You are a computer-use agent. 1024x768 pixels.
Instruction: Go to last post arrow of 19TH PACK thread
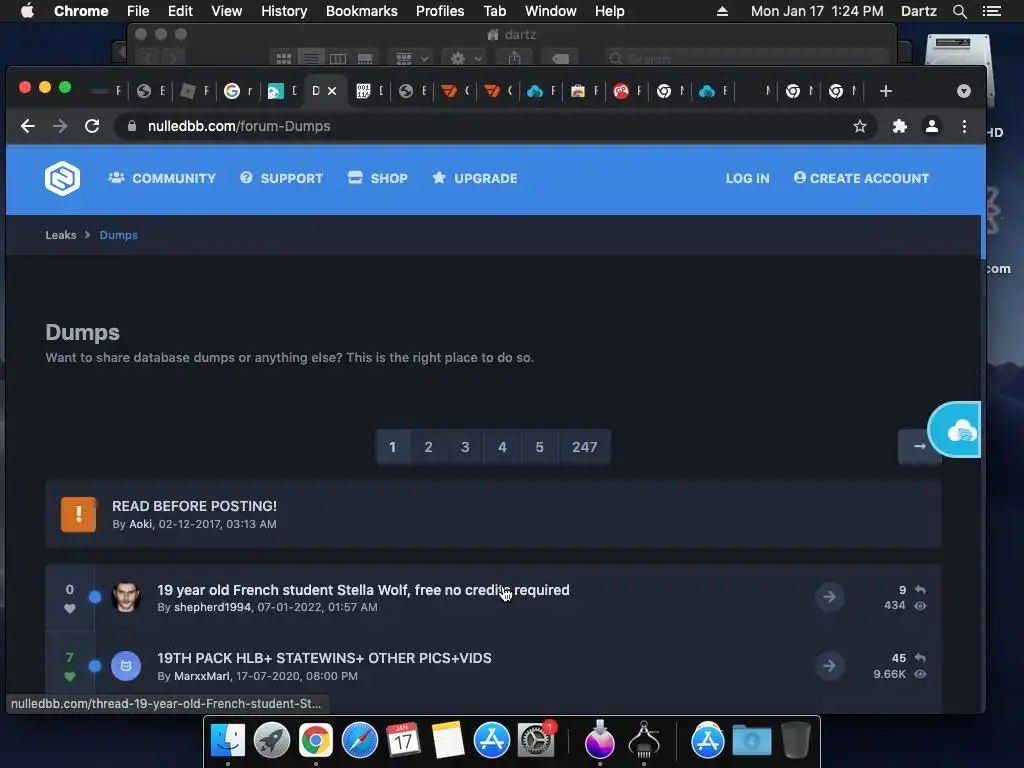(x=829, y=666)
